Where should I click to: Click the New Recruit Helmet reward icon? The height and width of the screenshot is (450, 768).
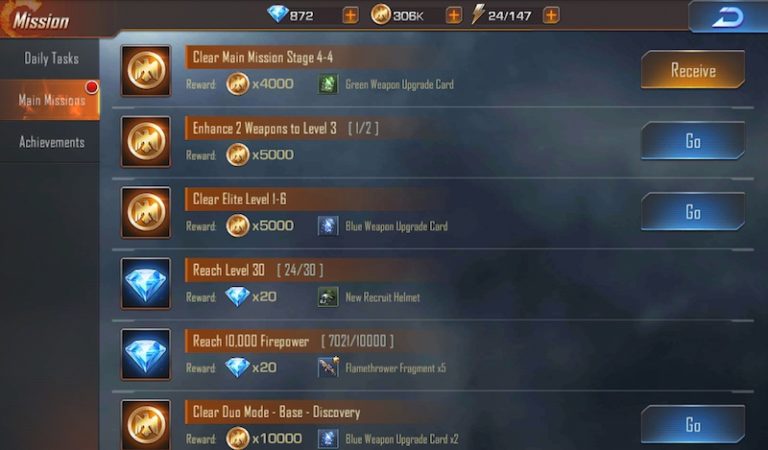pos(328,297)
